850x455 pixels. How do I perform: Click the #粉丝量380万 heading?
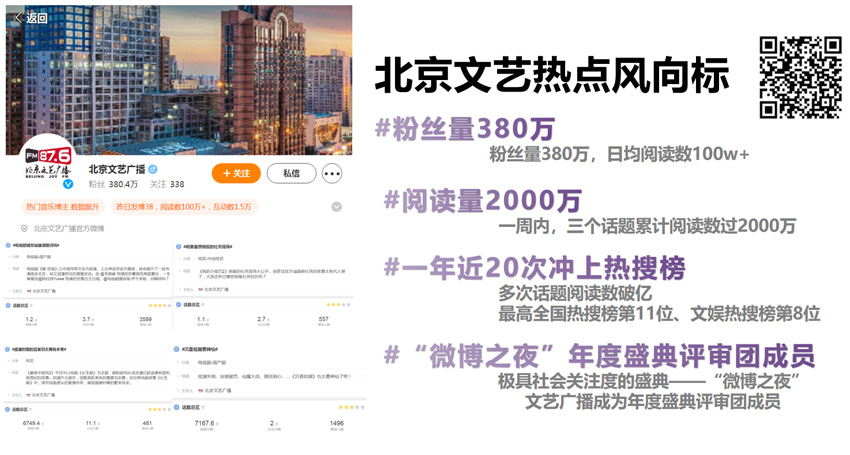pyautogui.click(x=465, y=129)
